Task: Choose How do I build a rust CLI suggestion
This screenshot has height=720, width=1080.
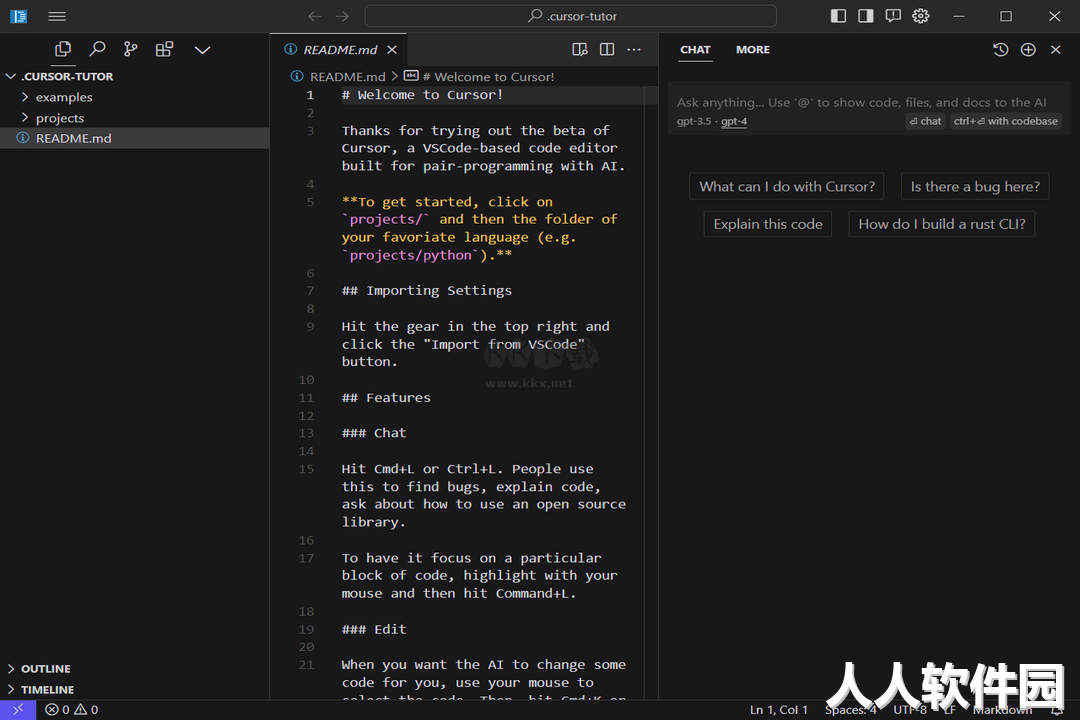Action: click(942, 224)
